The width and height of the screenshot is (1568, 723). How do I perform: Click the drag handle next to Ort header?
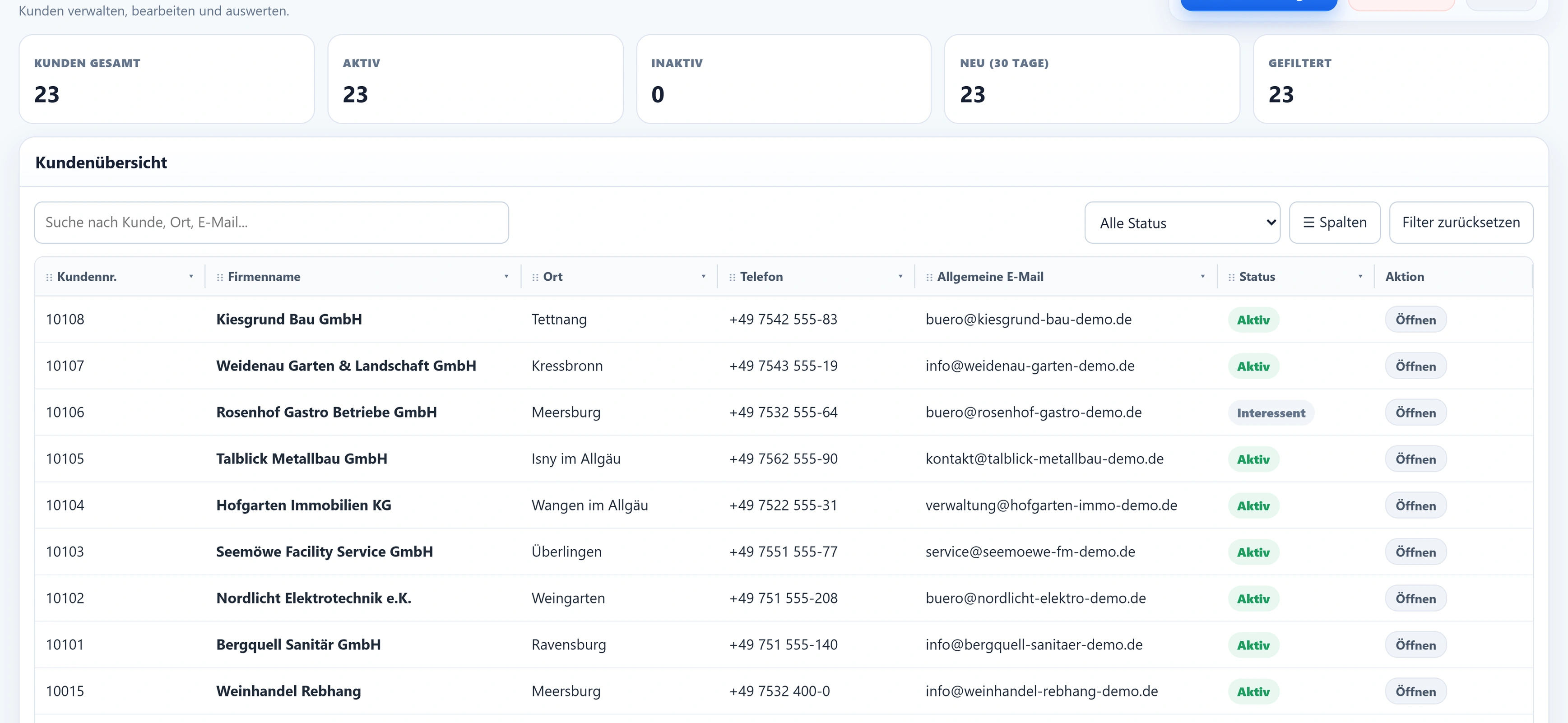pos(535,278)
